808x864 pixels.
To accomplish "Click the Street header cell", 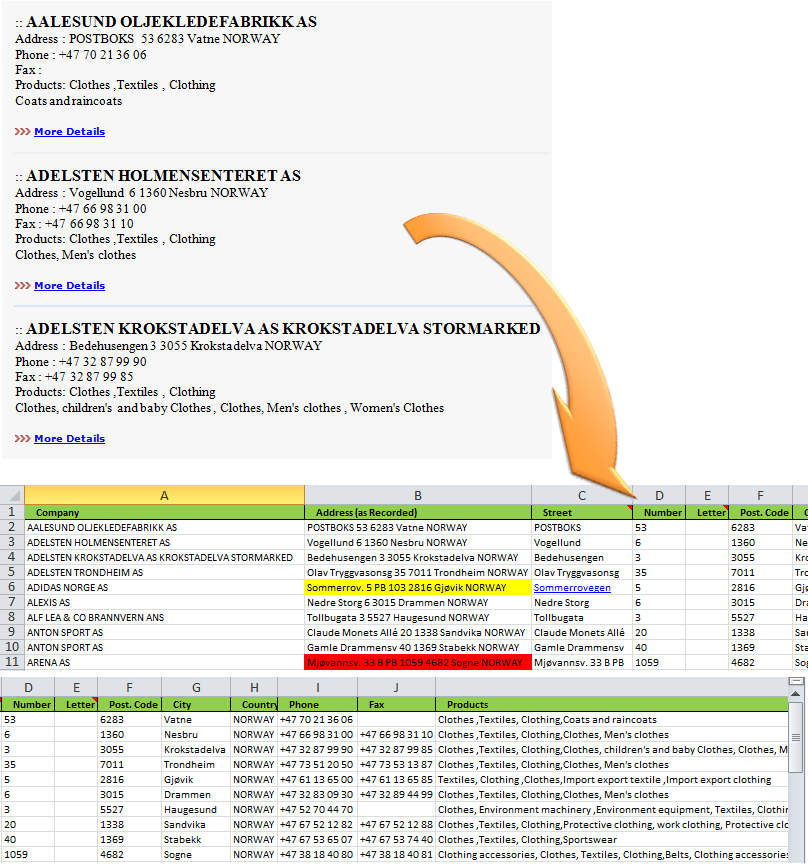I will click(582, 512).
